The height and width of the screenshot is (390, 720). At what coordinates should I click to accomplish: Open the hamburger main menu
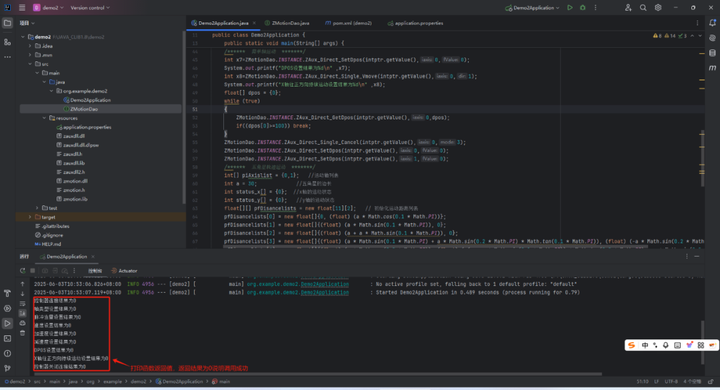[22, 8]
